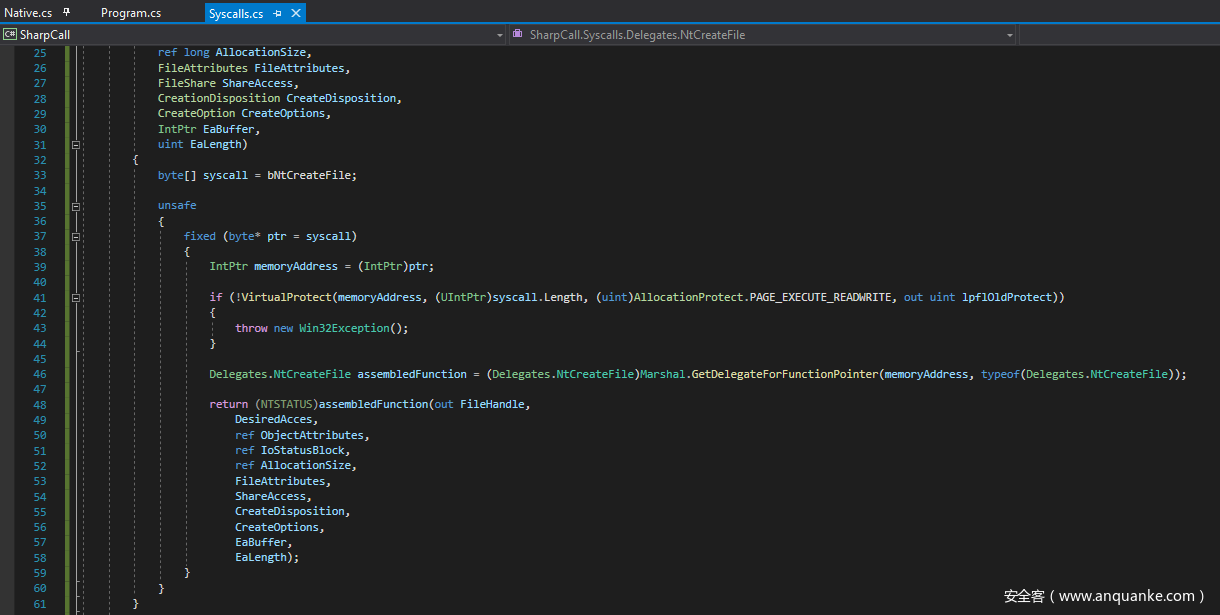
Task: Collapse the block at line 31
Action: [x=75, y=145]
